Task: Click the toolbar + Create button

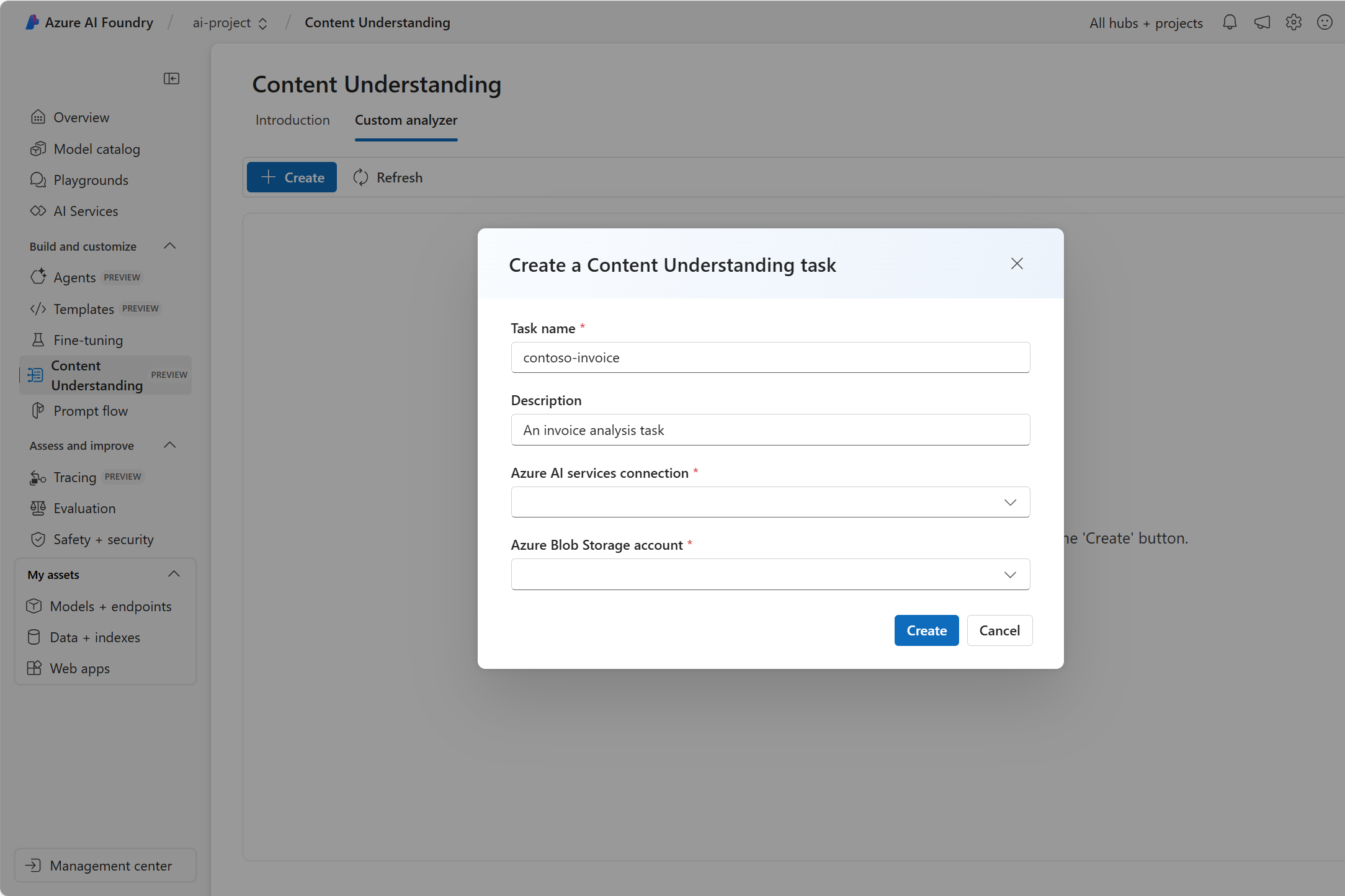Action: (292, 177)
